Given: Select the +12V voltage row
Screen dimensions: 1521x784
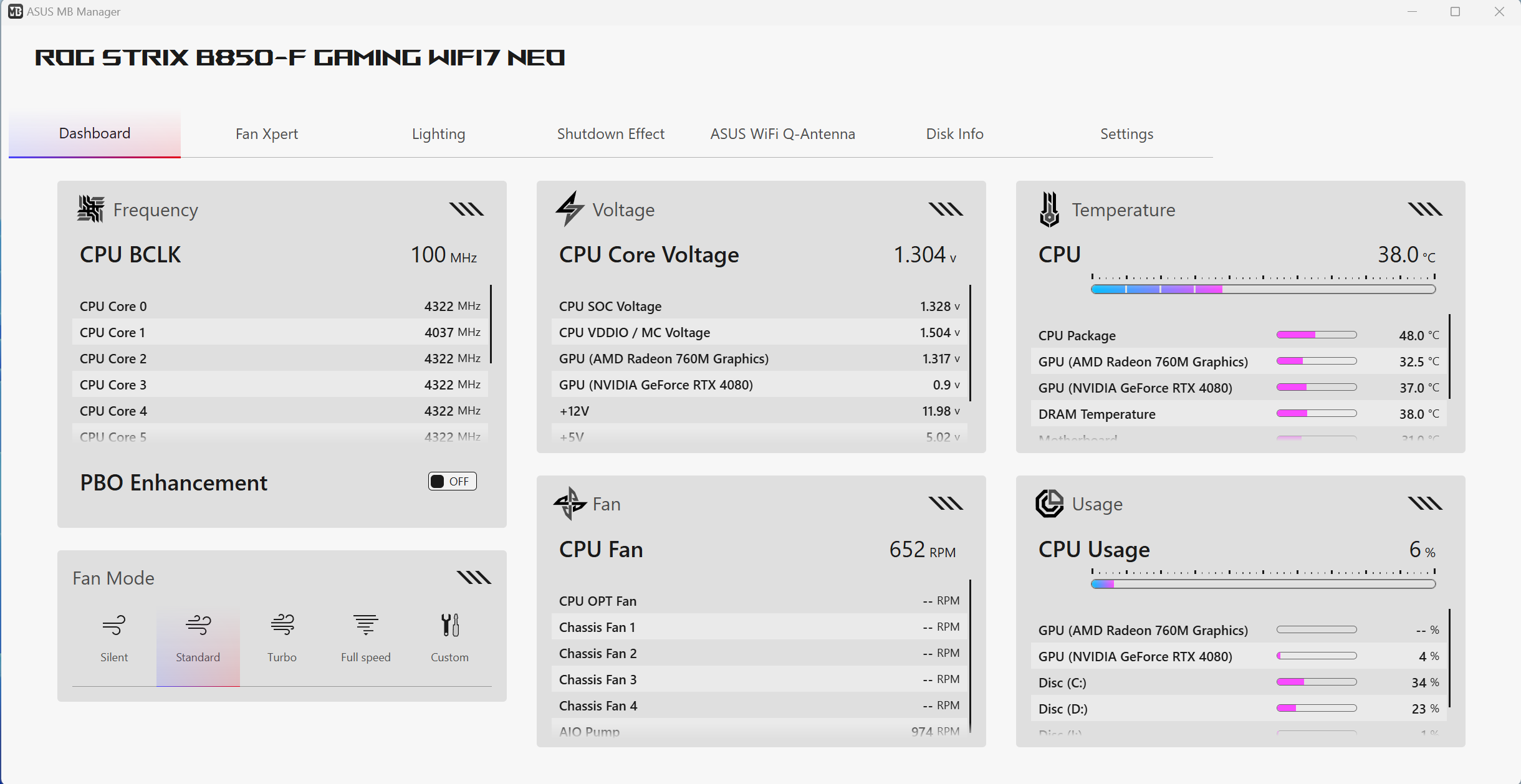Looking at the screenshot, I should (x=759, y=411).
